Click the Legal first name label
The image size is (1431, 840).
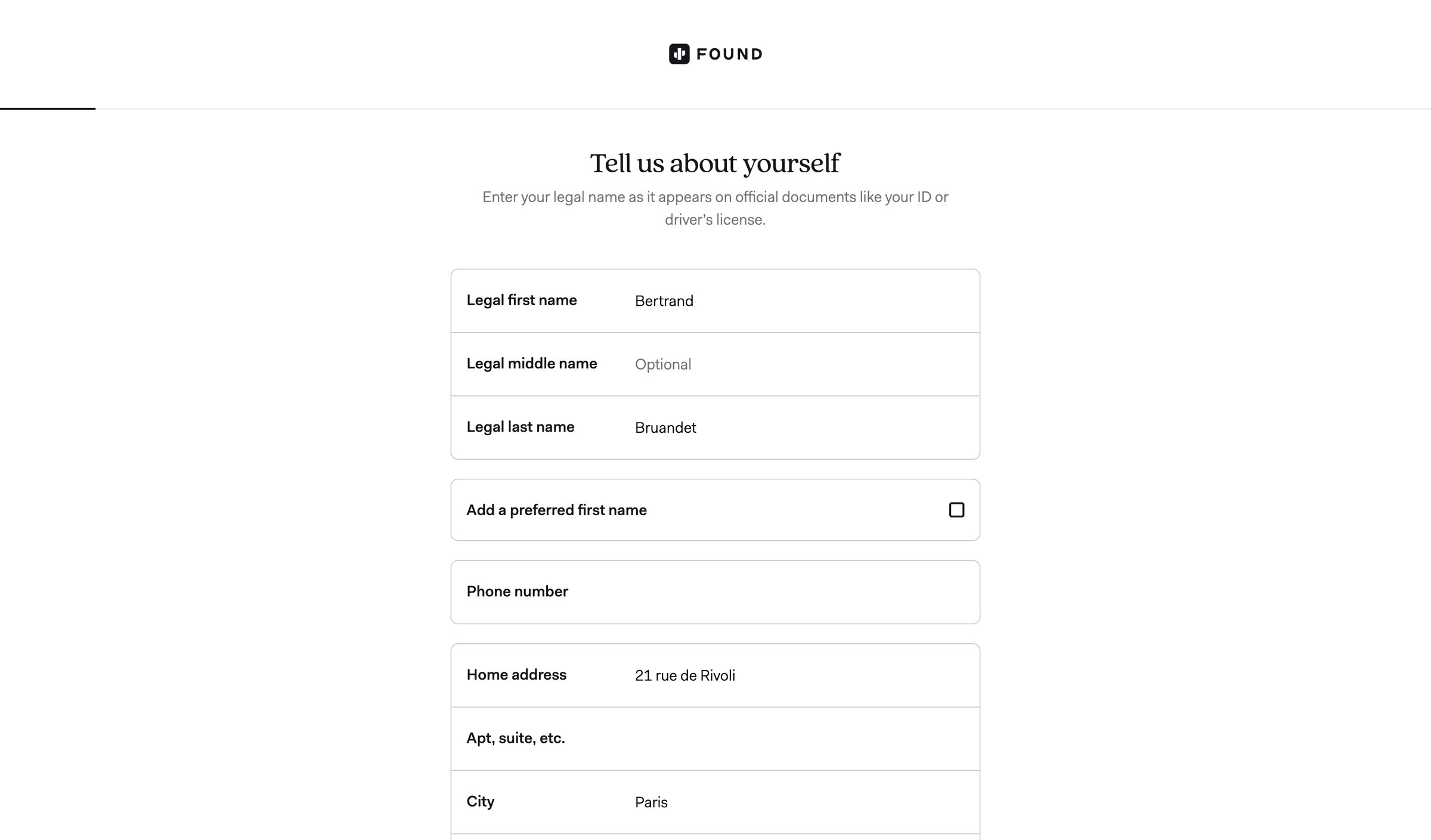522,300
